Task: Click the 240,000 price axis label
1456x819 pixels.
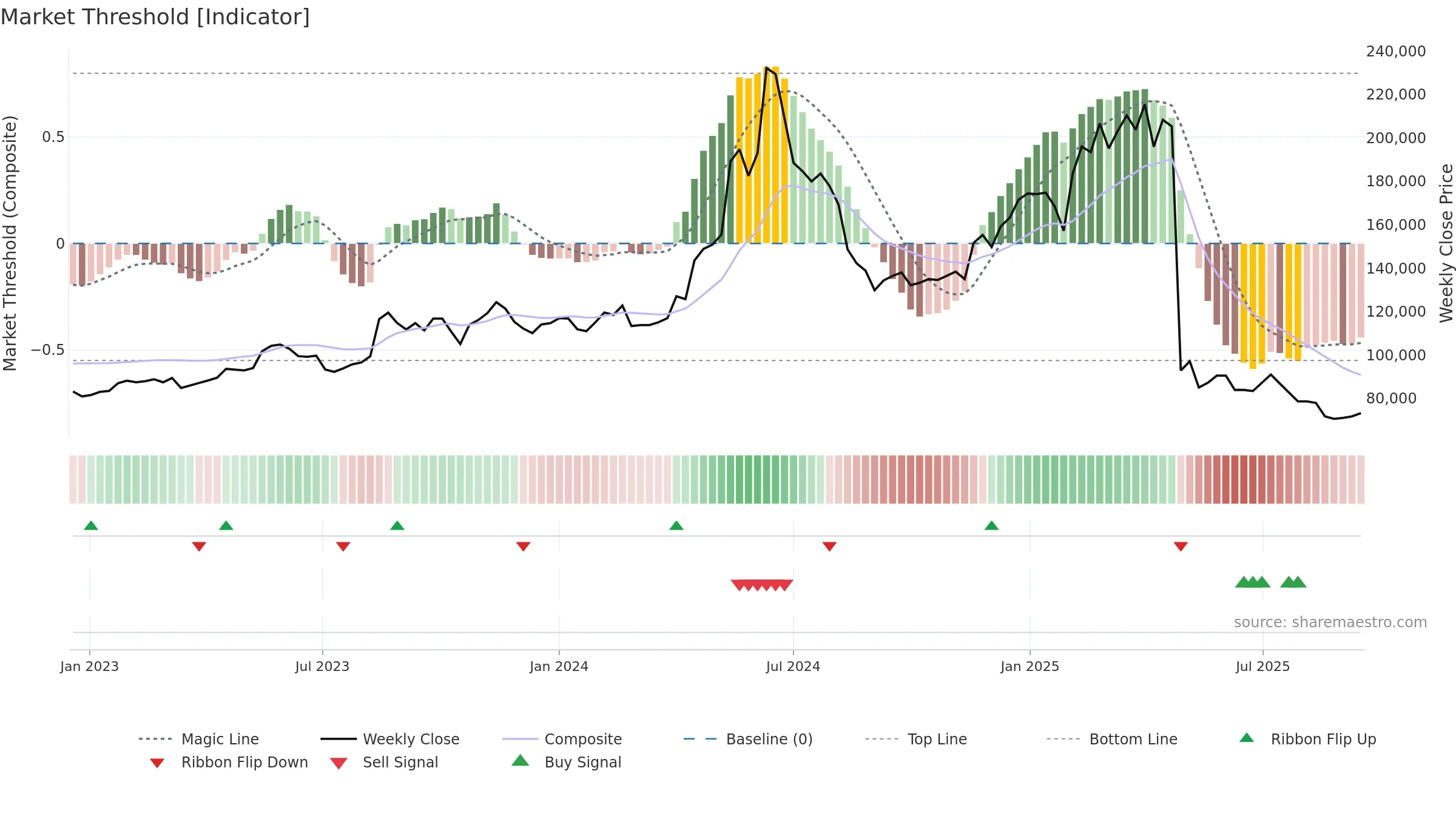Action: (1396, 52)
